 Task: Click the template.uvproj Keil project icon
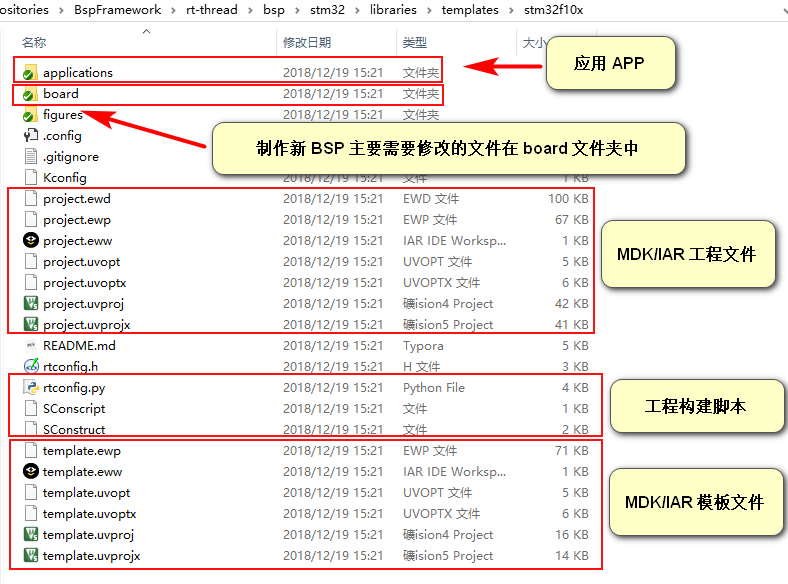pyautogui.click(x=30, y=535)
